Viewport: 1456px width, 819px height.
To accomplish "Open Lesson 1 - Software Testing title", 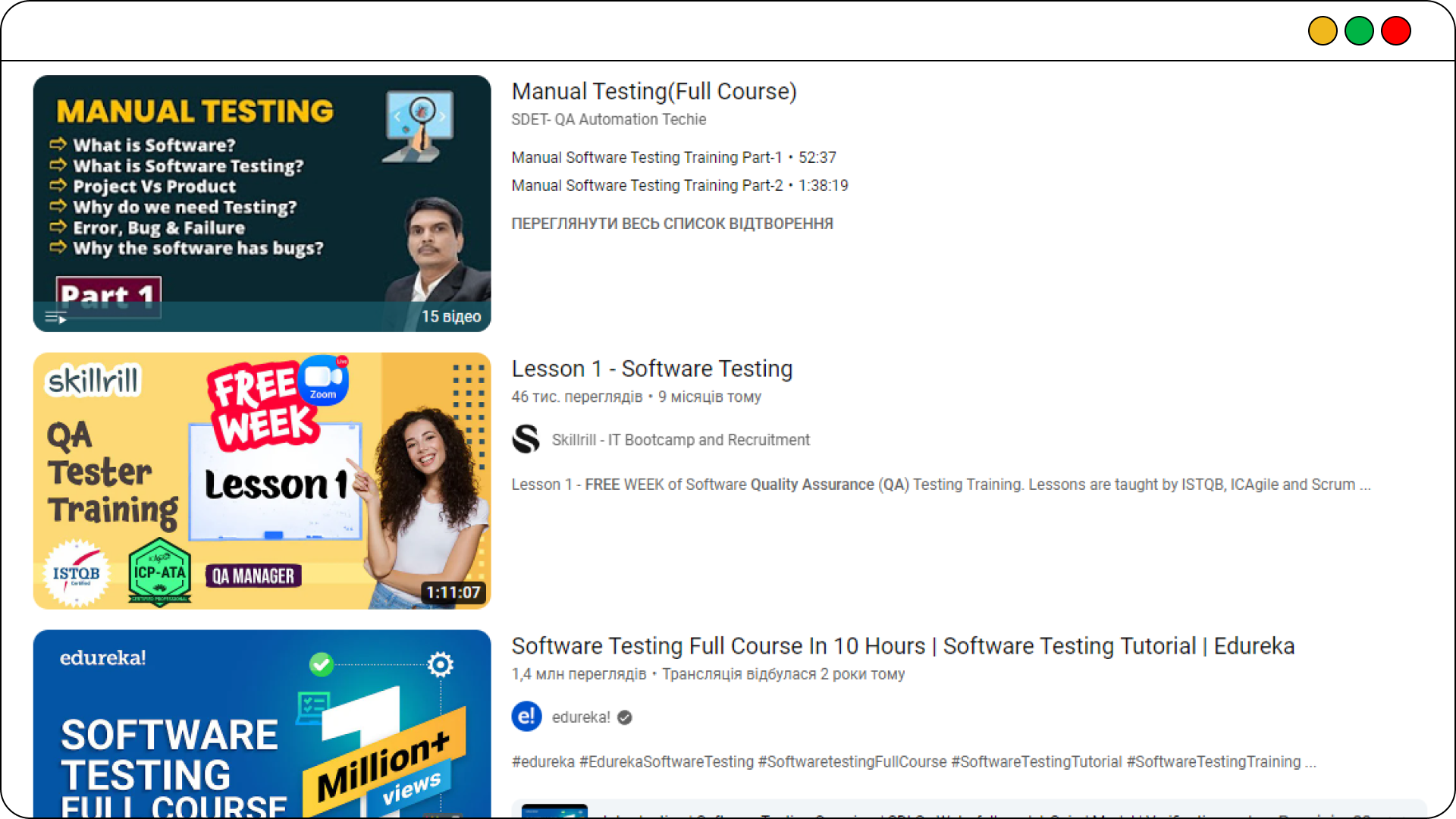I will point(651,369).
